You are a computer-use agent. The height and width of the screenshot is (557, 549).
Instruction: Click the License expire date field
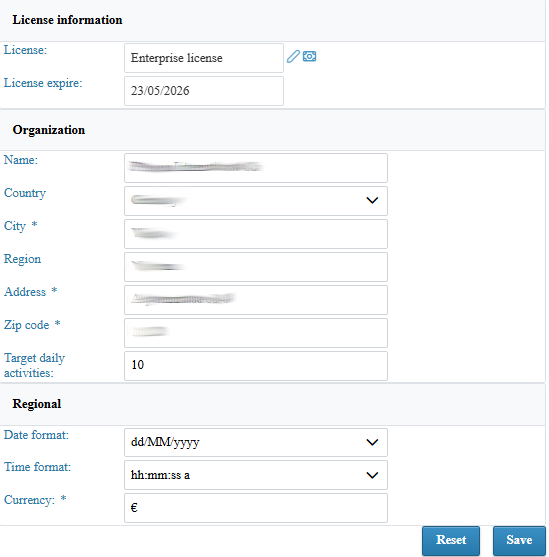[204, 91]
